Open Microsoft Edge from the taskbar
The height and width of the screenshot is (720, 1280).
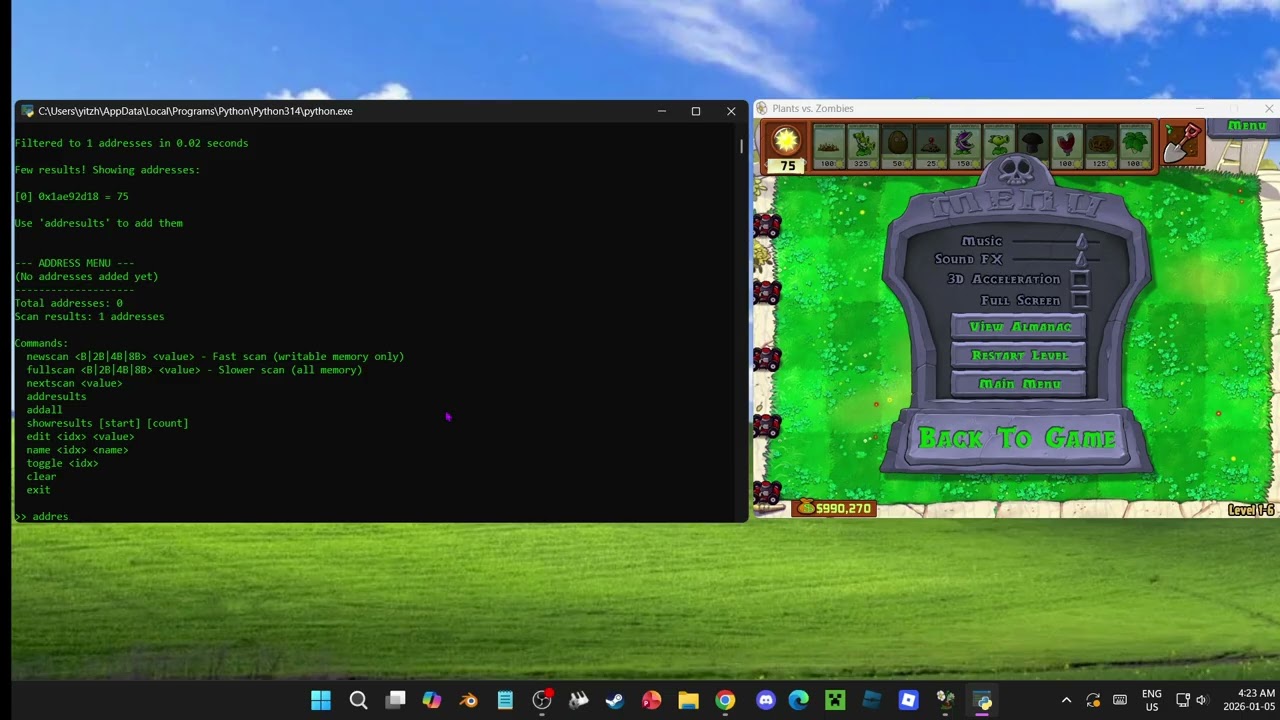click(x=798, y=700)
